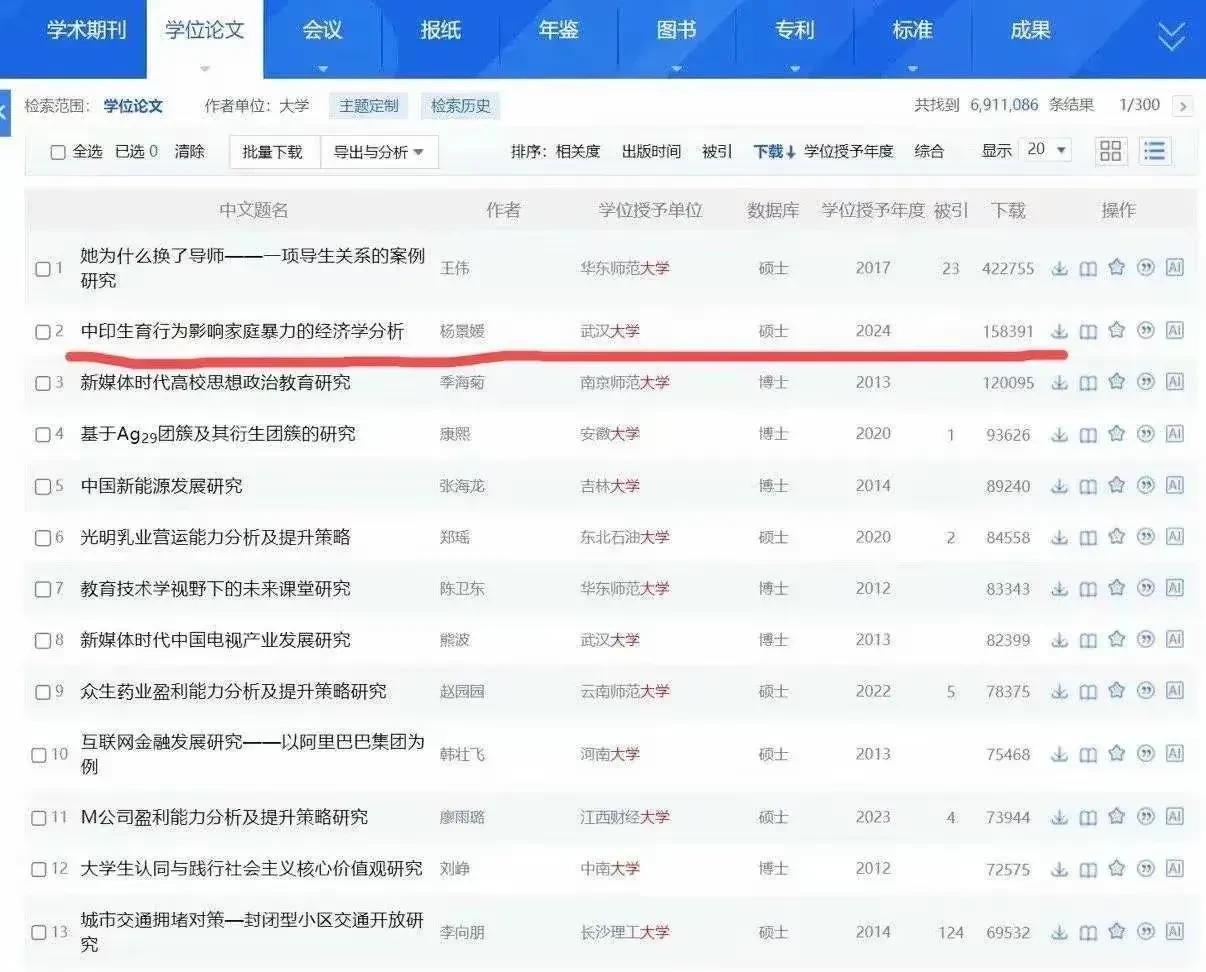Open the 学术期刊 tab
Image resolution: width=1206 pixels, height=972 pixels.
87,30
